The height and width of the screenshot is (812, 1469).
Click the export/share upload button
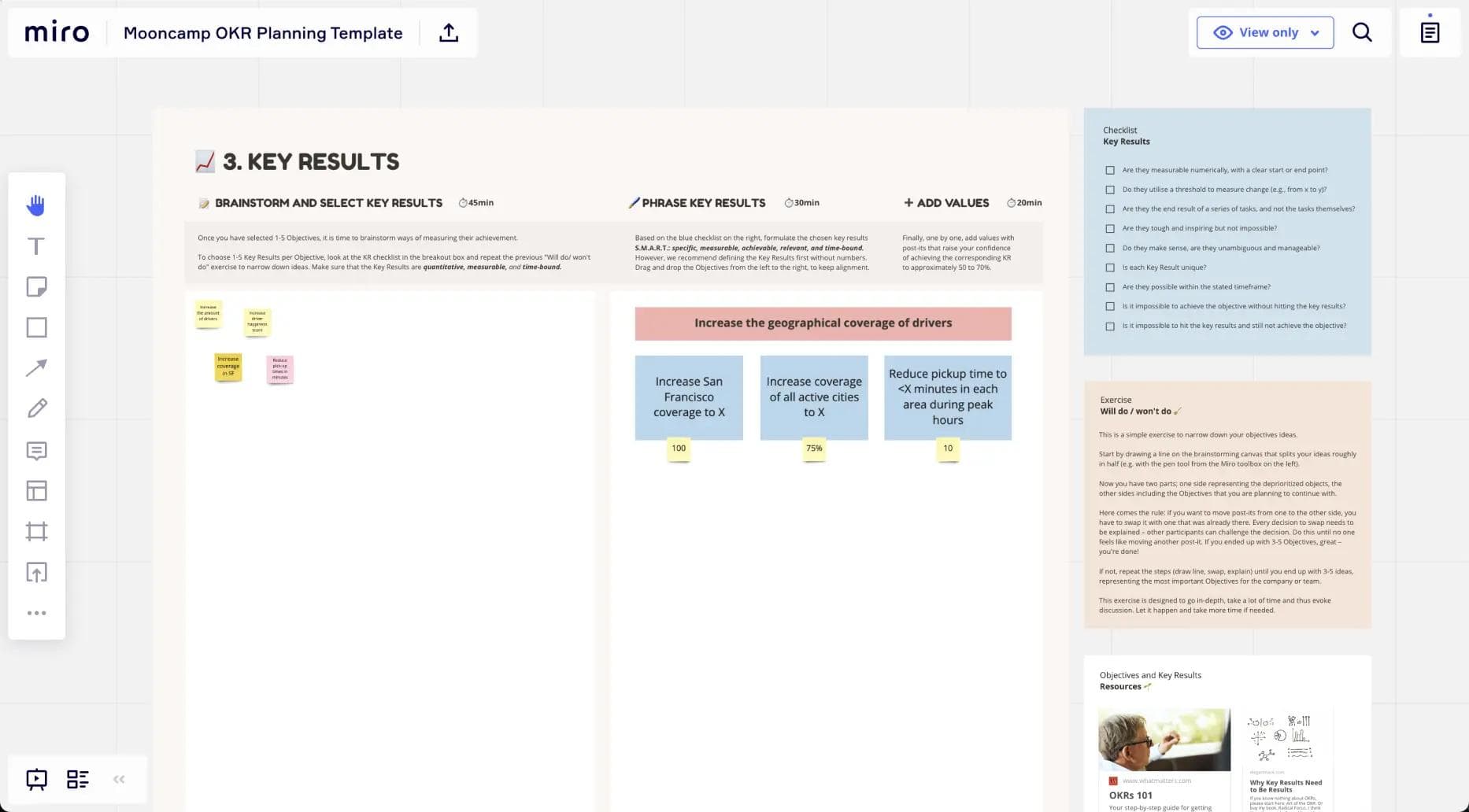click(x=448, y=32)
